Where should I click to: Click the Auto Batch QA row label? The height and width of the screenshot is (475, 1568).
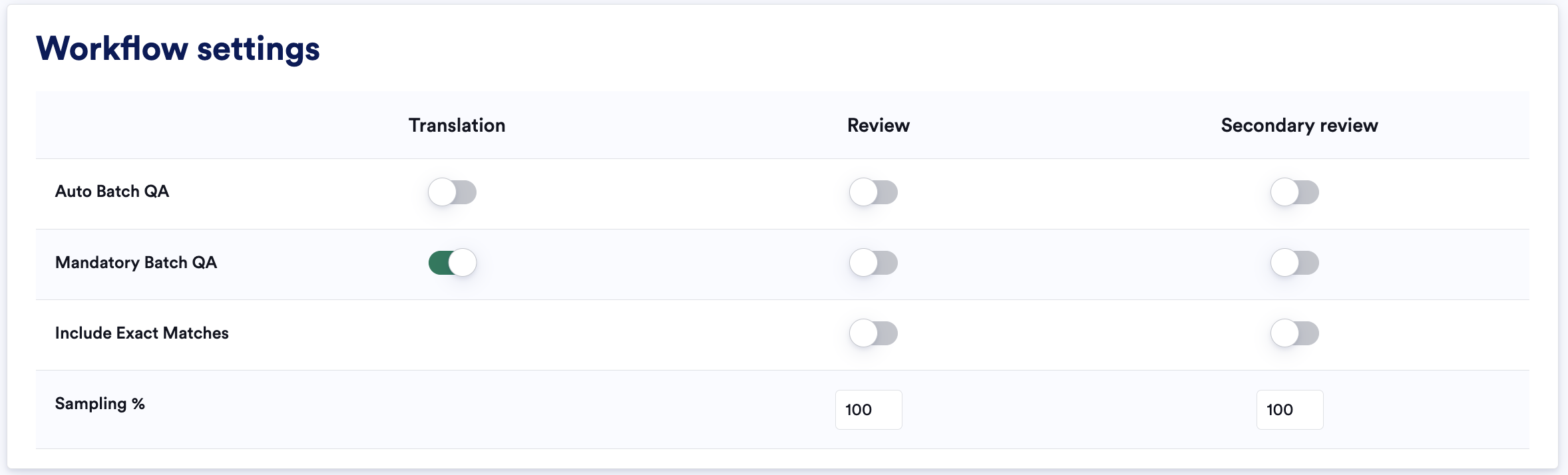click(x=112, y=192)
